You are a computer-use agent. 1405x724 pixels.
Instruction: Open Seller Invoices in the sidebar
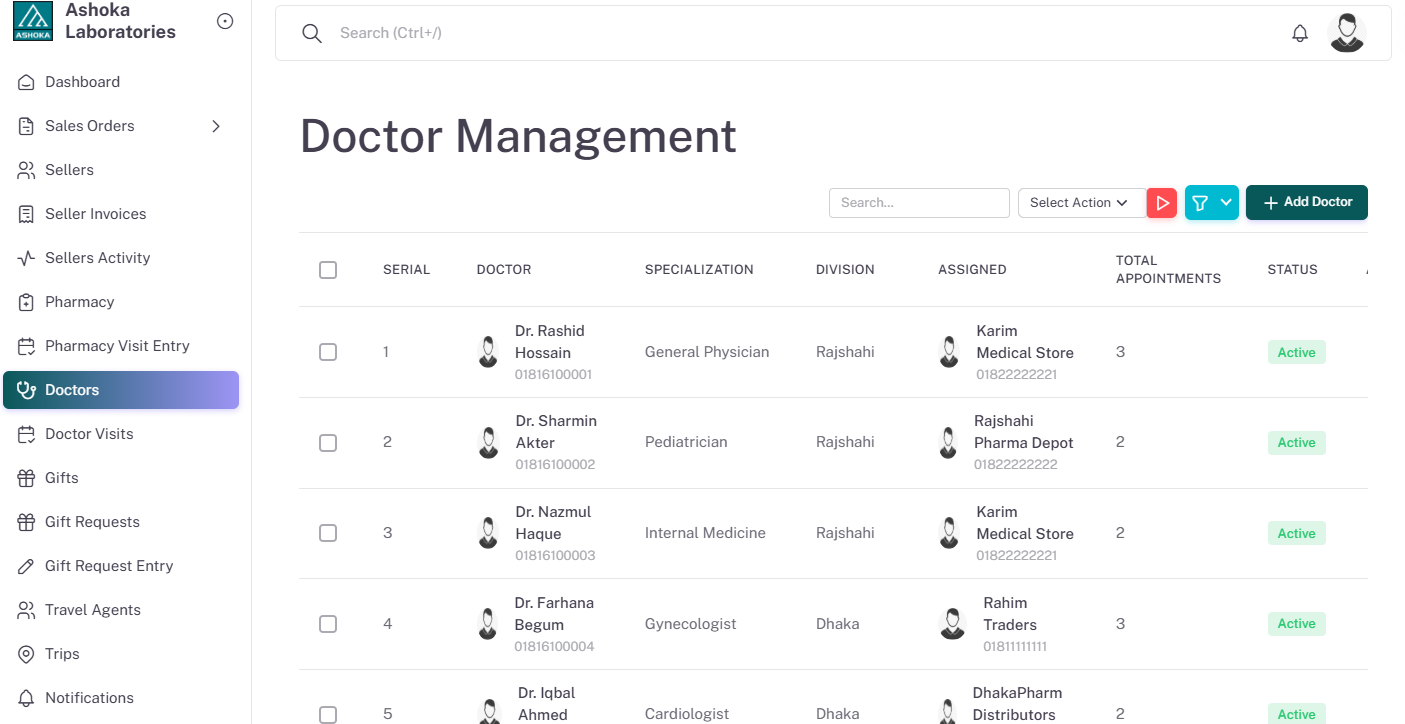click(121, 214)
